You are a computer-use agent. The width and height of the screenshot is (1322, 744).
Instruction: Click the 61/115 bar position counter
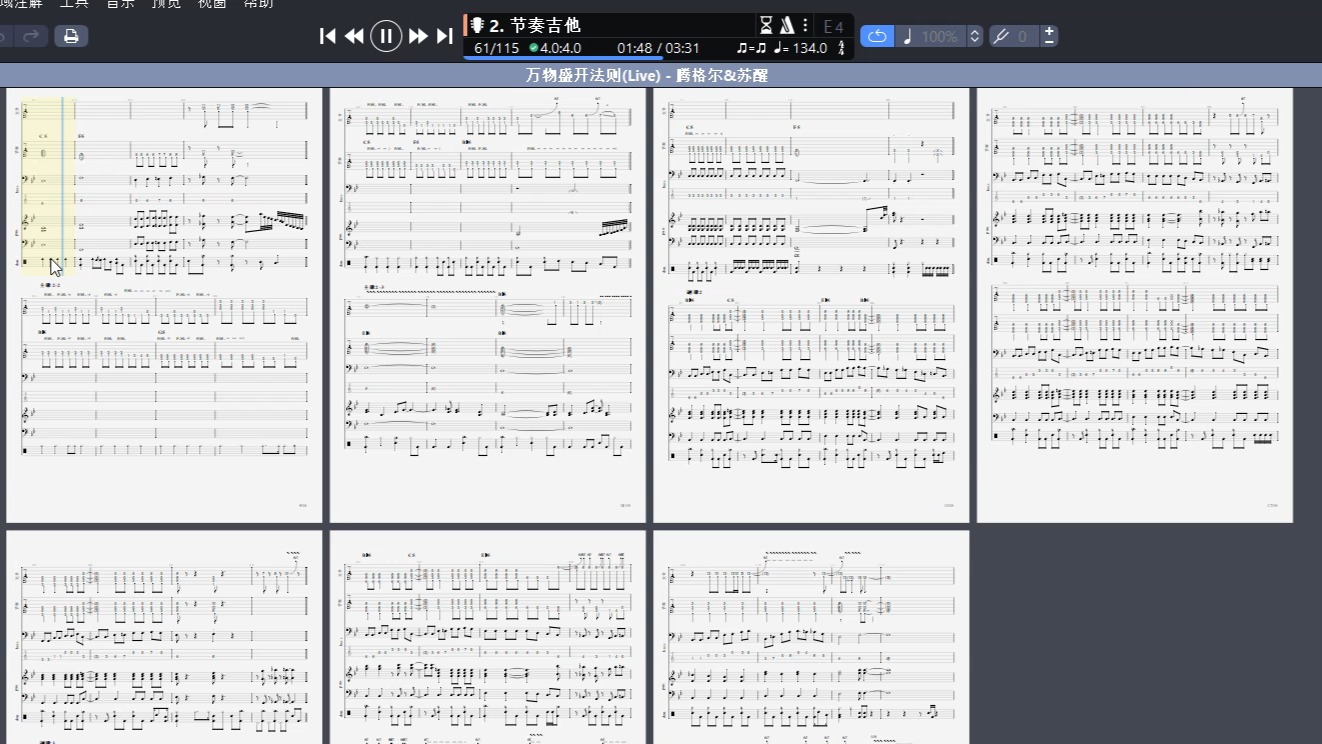point(496,48)
